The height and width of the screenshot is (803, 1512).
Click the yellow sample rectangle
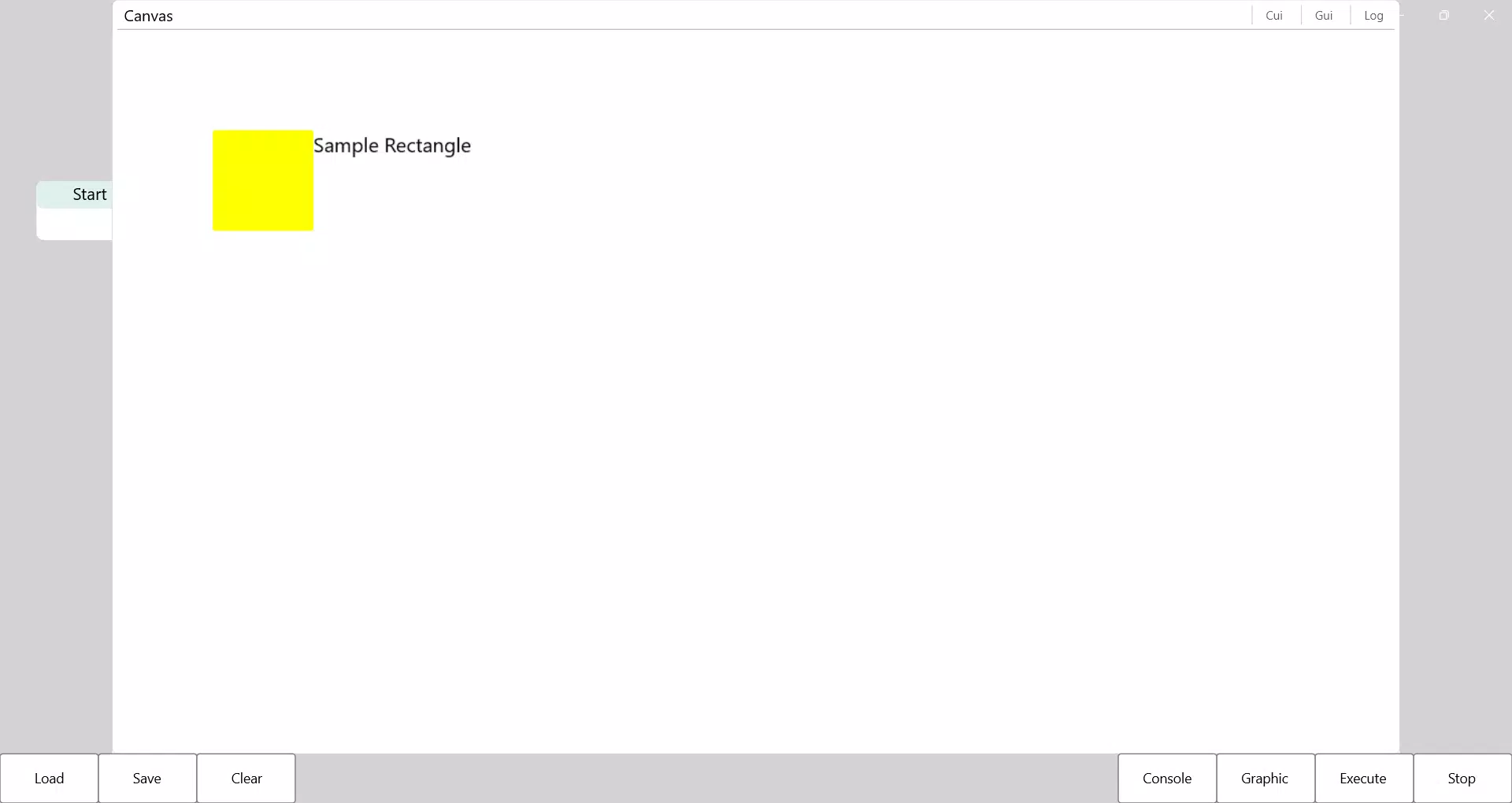(x=263, y=180)
